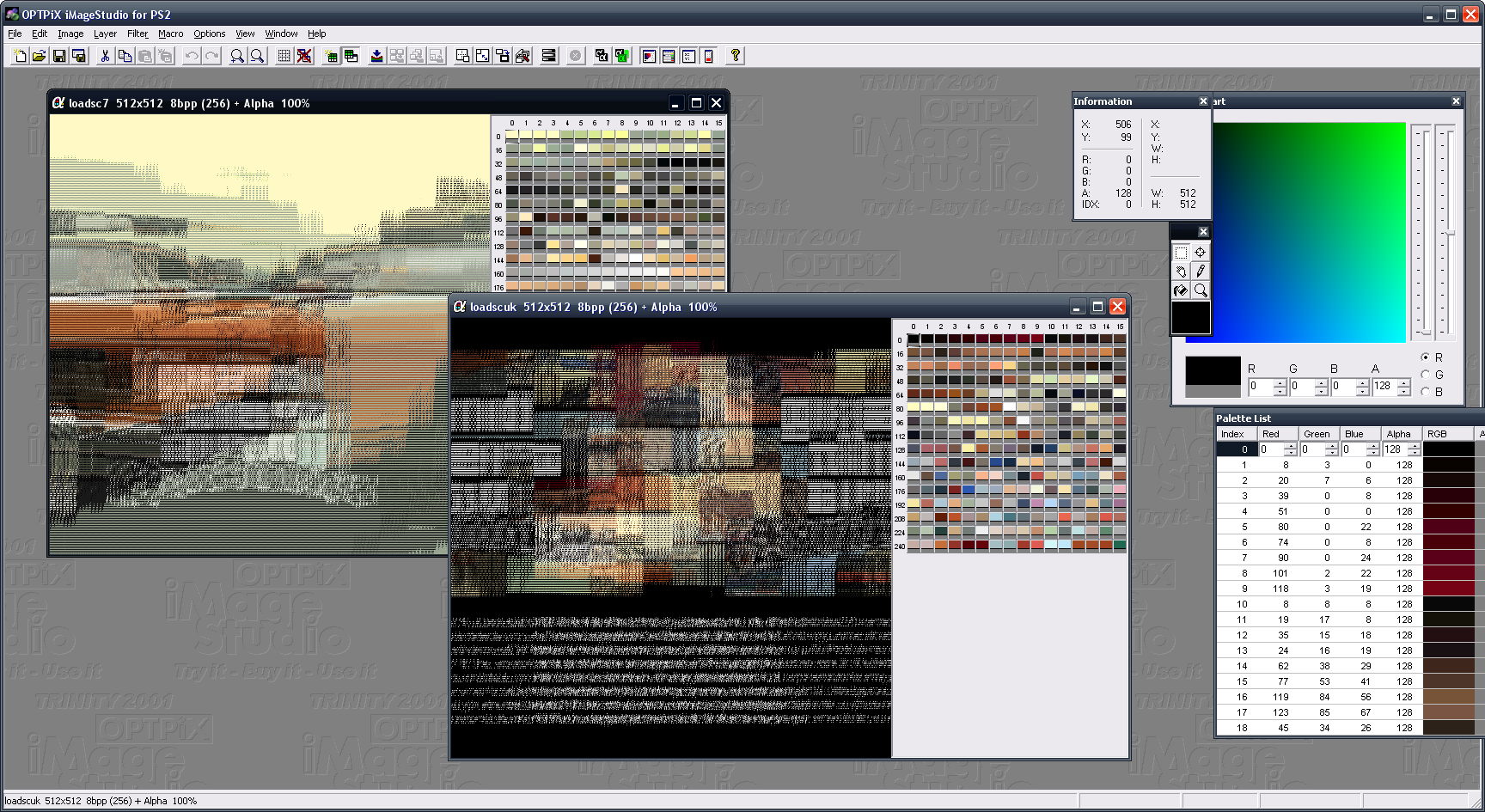Click the Index column header in Palette List

pyautogui.click(x=1232, y=434)
